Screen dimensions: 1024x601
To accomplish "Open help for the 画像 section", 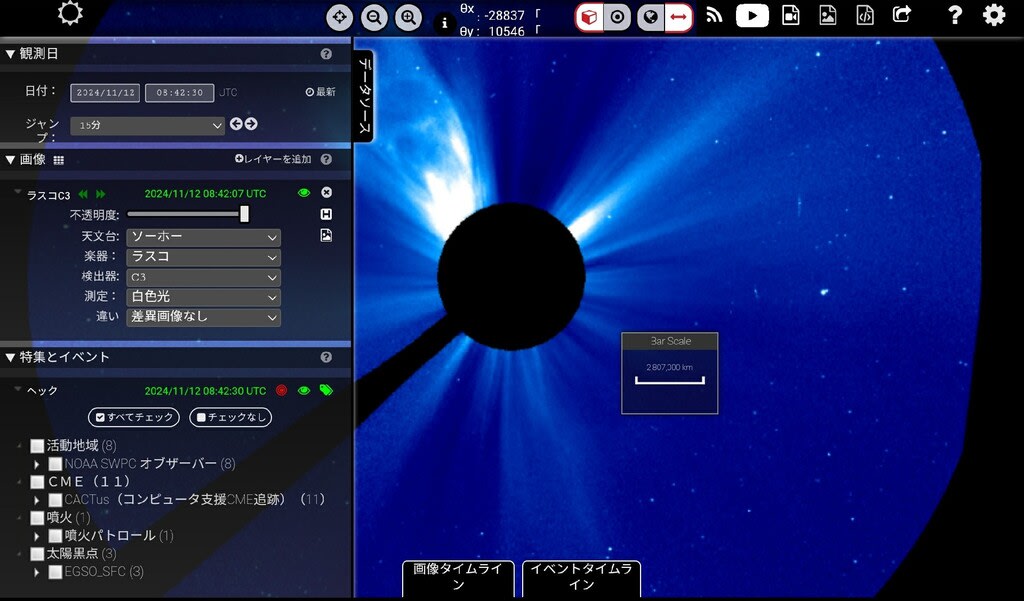I will [x=327, y=159].
